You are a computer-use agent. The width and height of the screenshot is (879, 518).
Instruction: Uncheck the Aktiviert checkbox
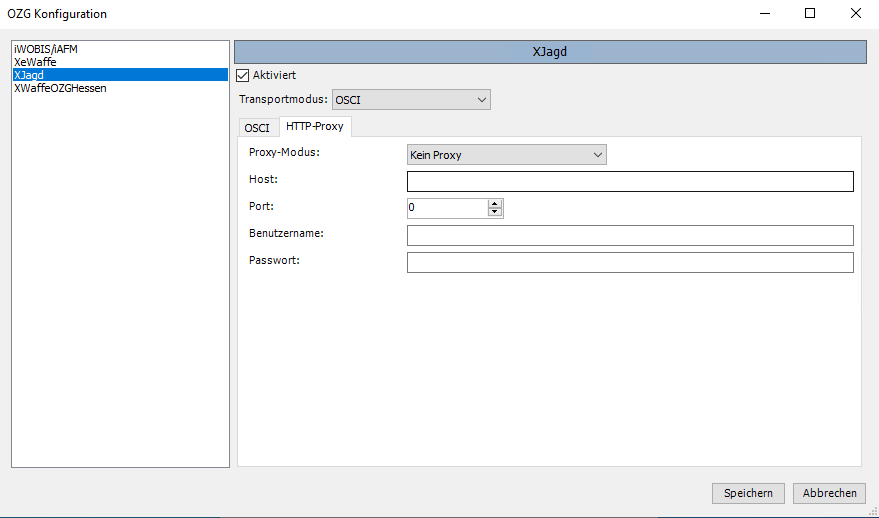242,75
